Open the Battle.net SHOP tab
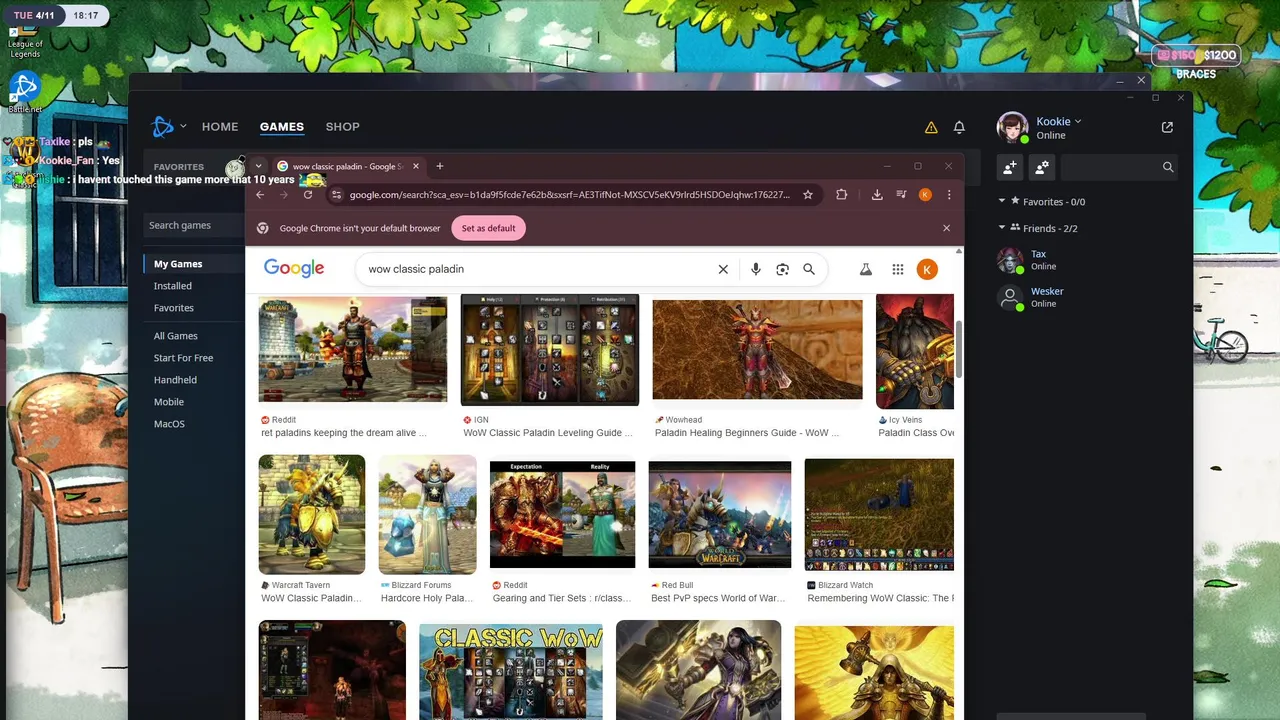The height and width of the screenshot is (720, 1280). point(342,127)
